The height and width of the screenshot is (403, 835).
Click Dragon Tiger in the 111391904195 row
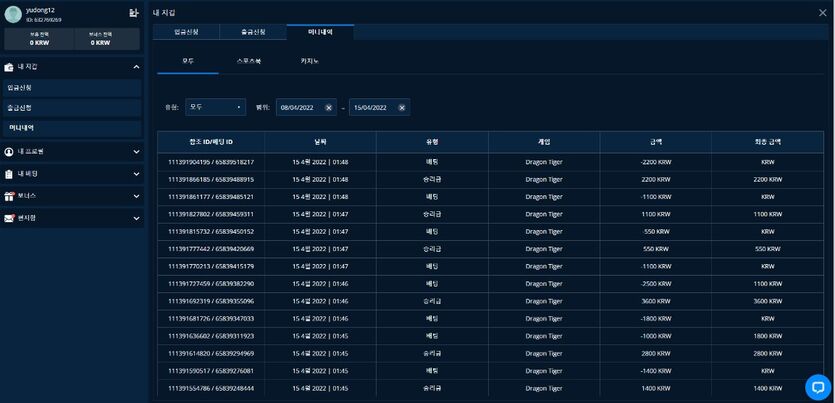coord(544,162)
